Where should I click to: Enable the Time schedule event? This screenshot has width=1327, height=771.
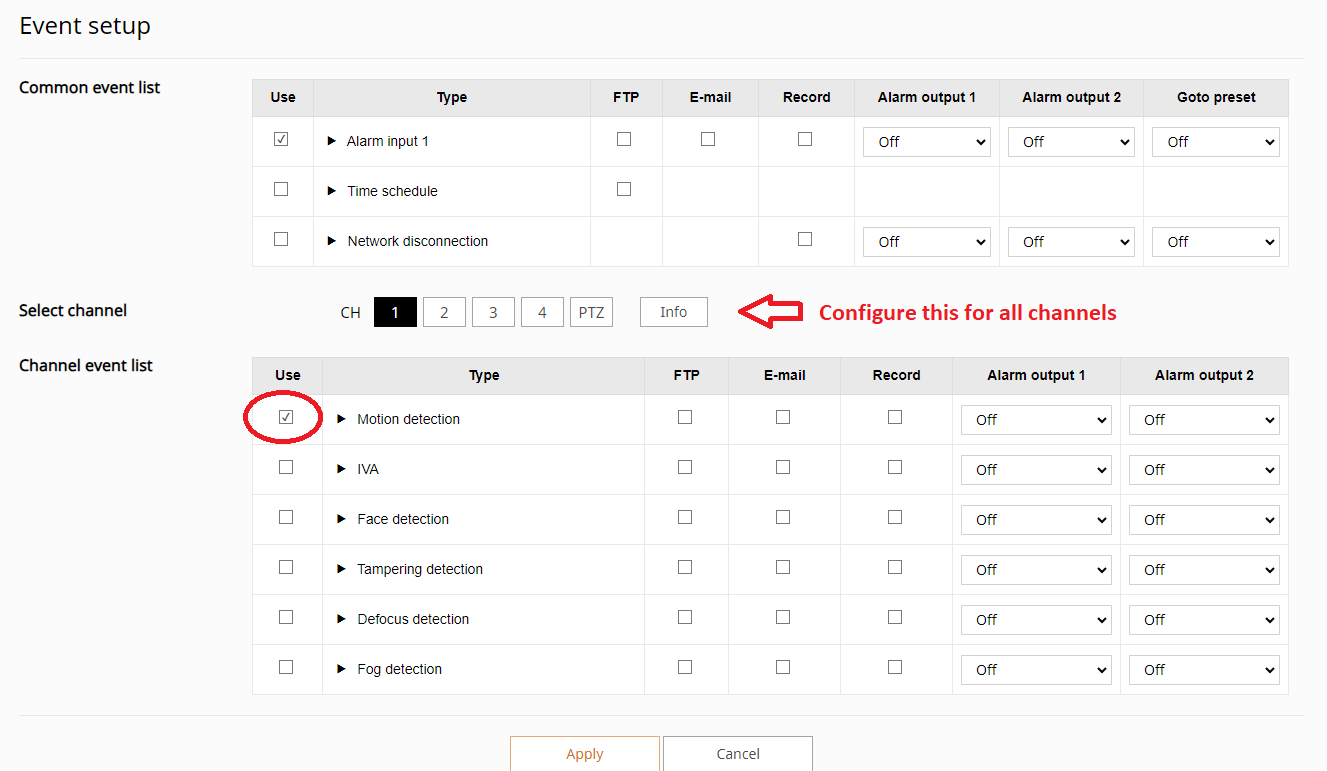pos(281,188)
